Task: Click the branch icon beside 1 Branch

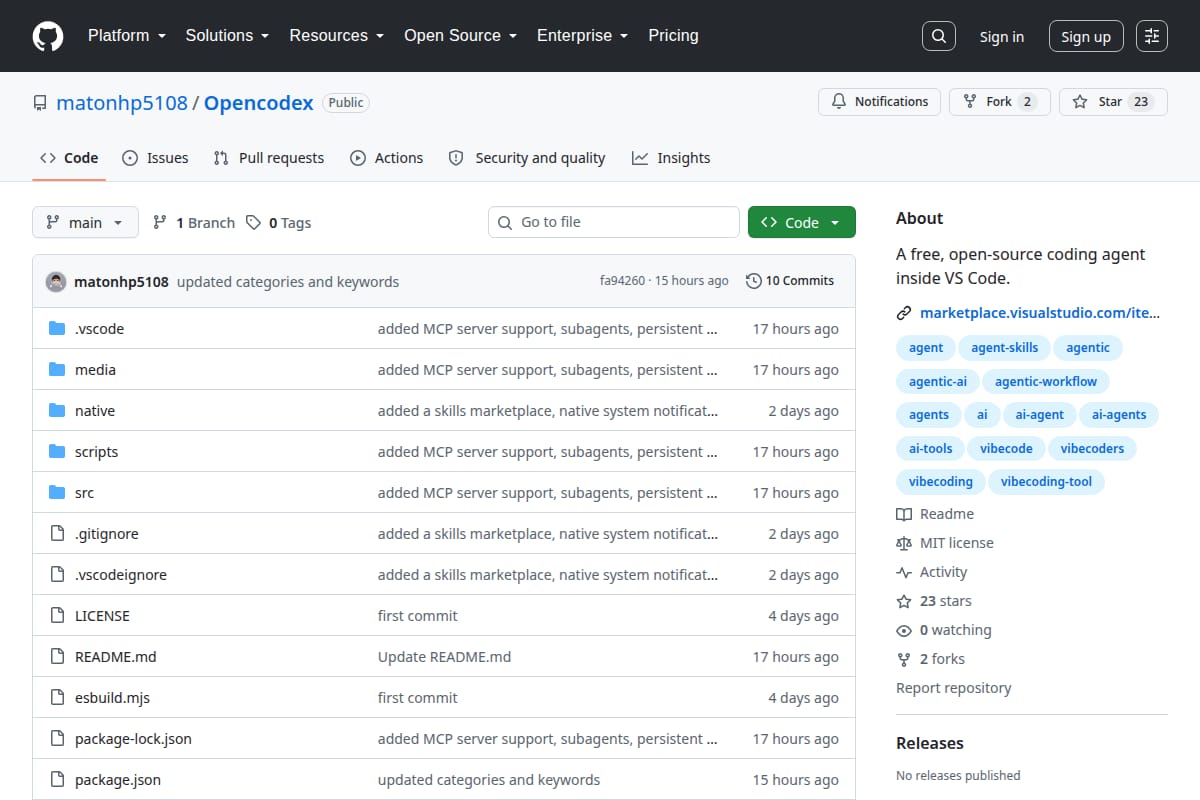Action: coord(160,222)
